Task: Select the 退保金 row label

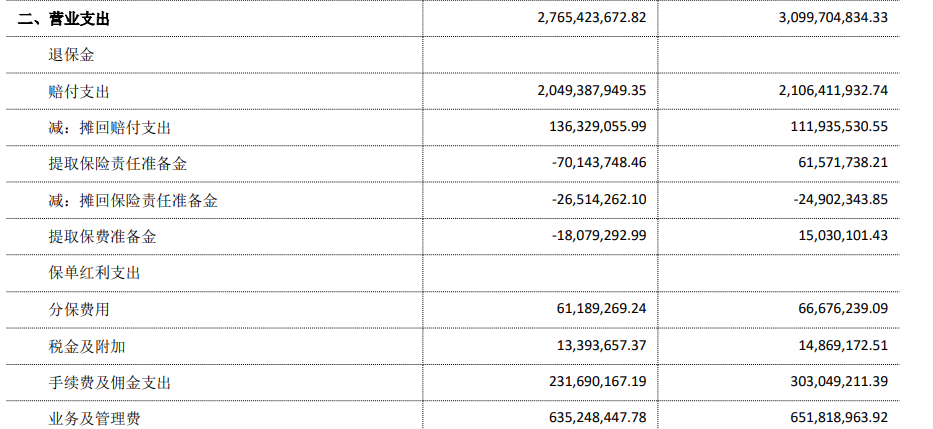Action: (71, 55)
